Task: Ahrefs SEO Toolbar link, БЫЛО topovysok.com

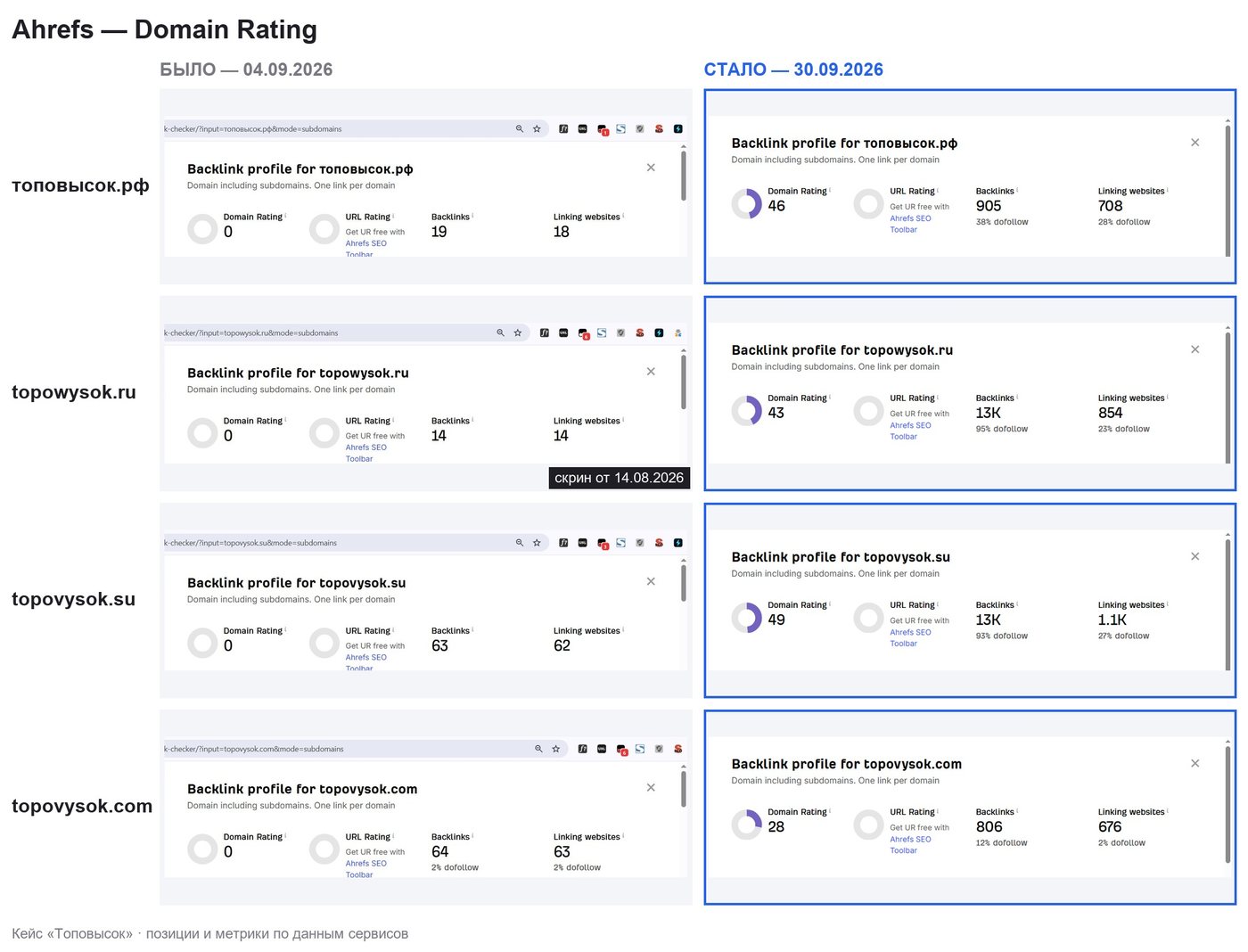Action: click(x=365, y=869)
